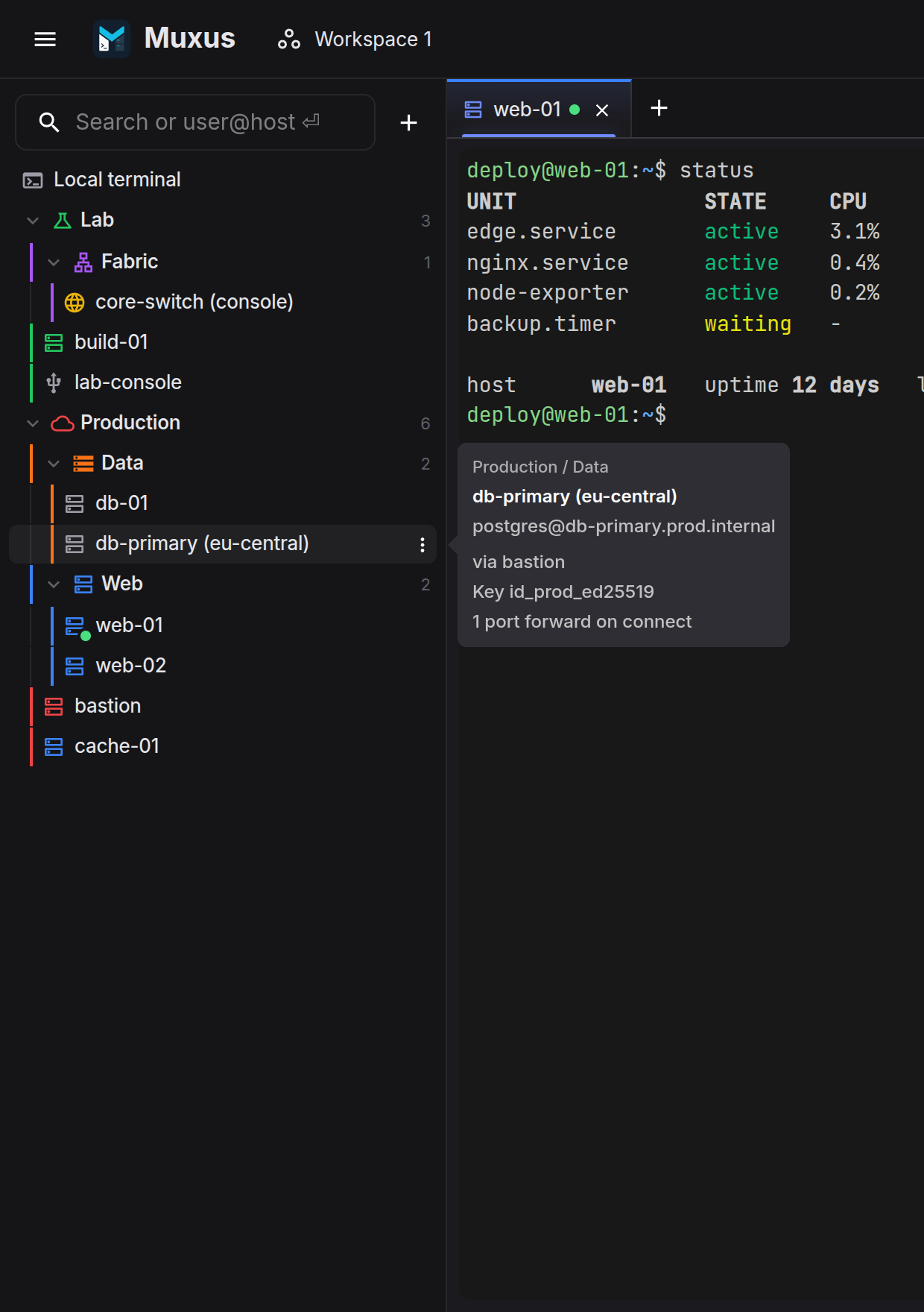Click the db-01 server icon

point(75,503)
